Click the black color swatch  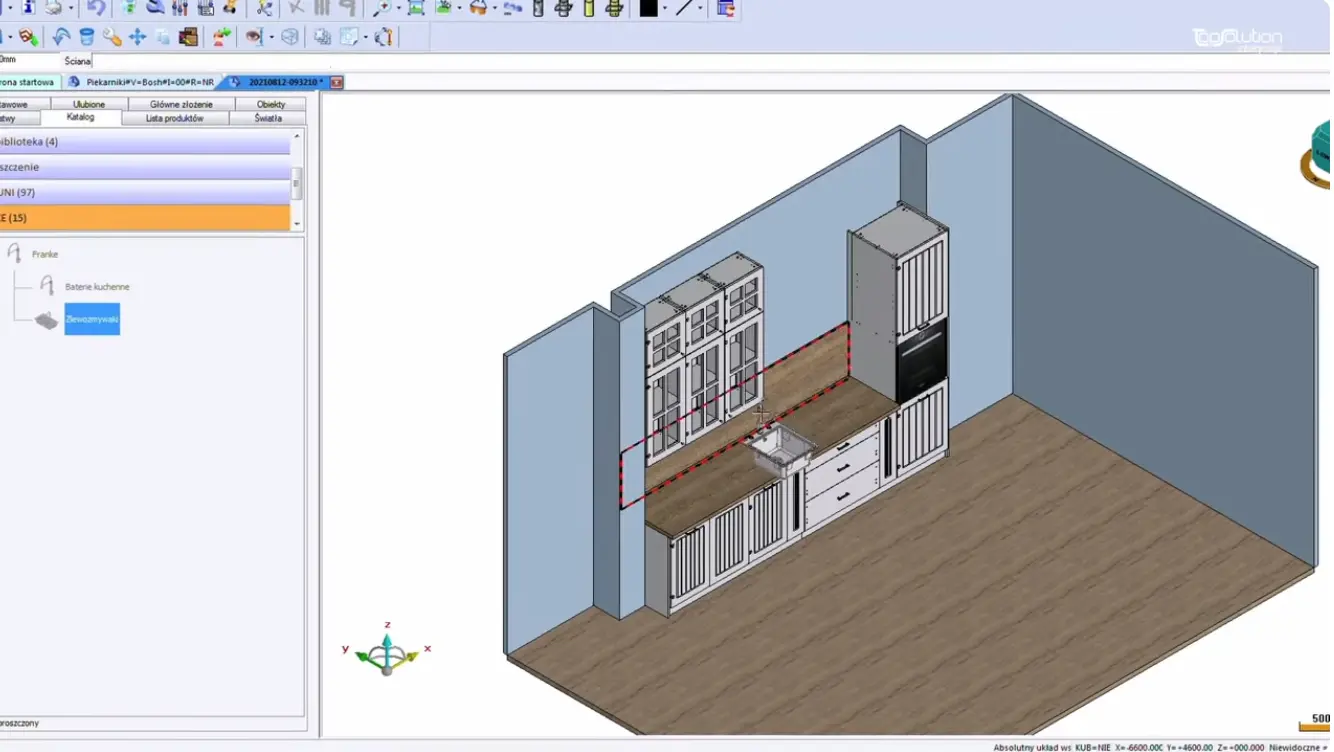tap(648, 8)
